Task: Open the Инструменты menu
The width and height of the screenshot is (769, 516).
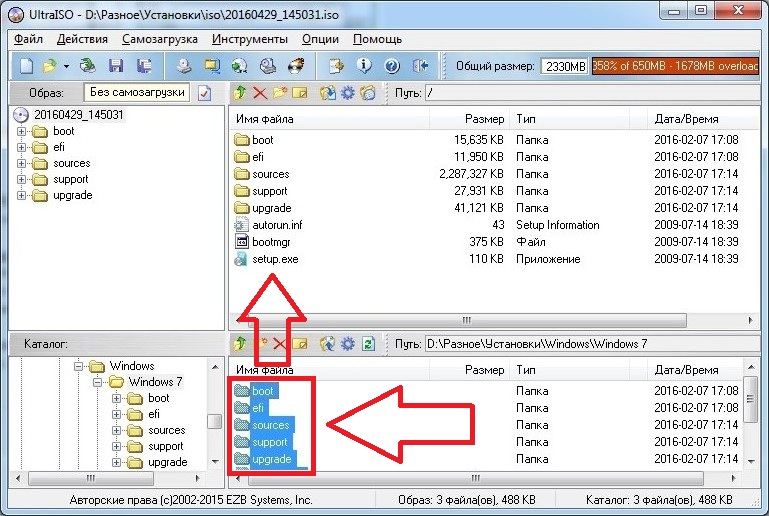Action: (250, 39)
